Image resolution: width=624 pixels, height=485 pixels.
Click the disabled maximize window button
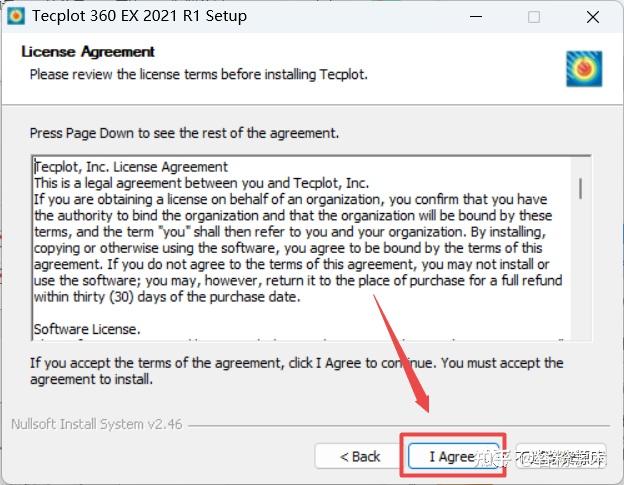534,17
